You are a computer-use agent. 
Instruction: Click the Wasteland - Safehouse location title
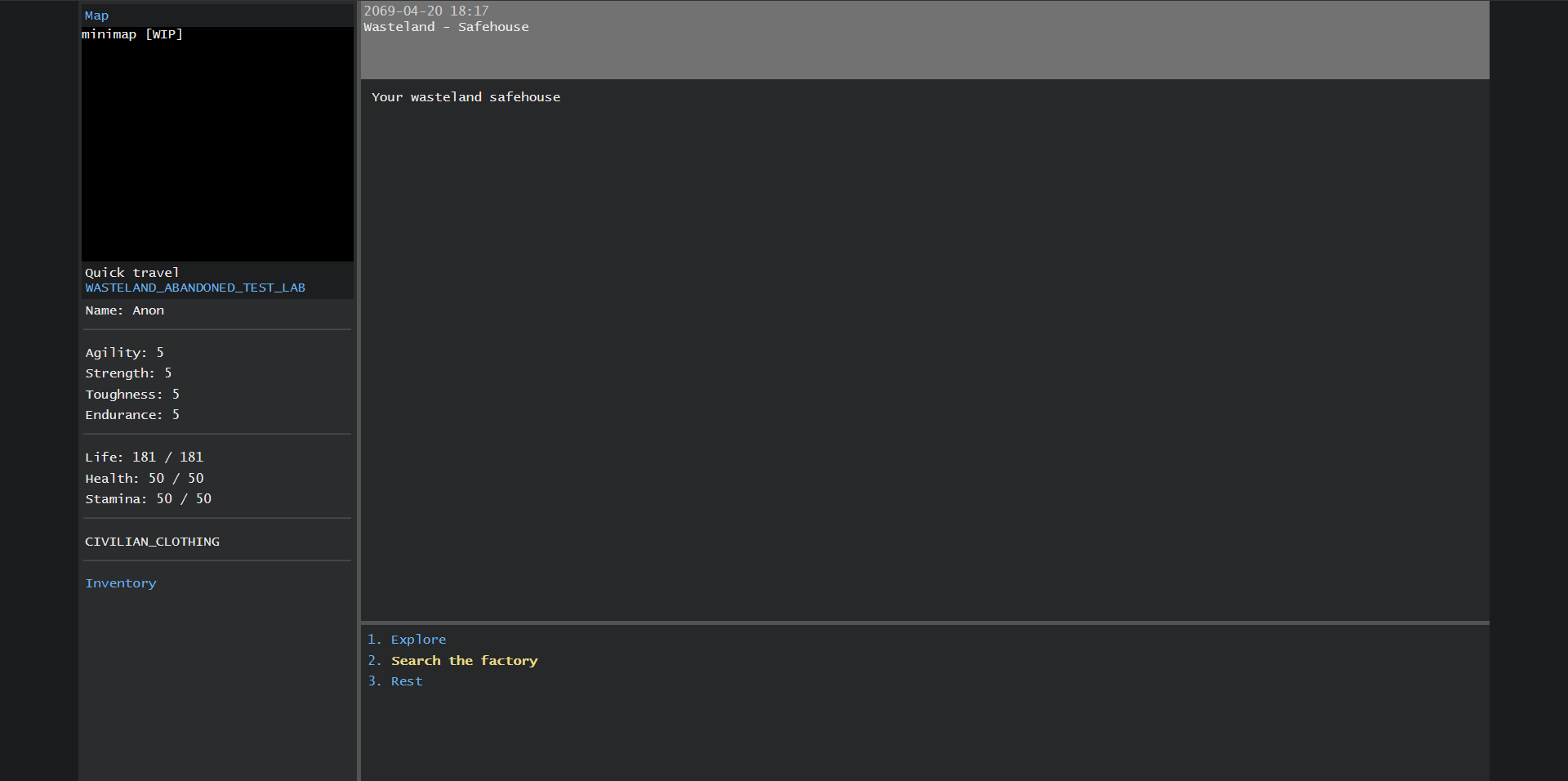click(x=446, y=27)
